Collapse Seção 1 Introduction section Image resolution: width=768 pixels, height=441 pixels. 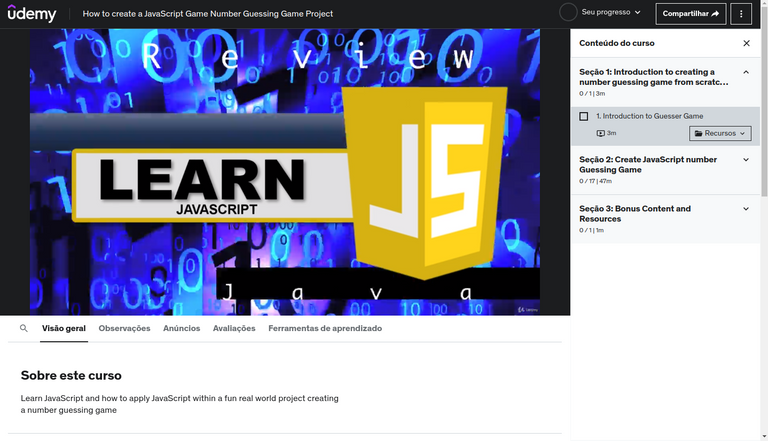click(x=746, y=72)
